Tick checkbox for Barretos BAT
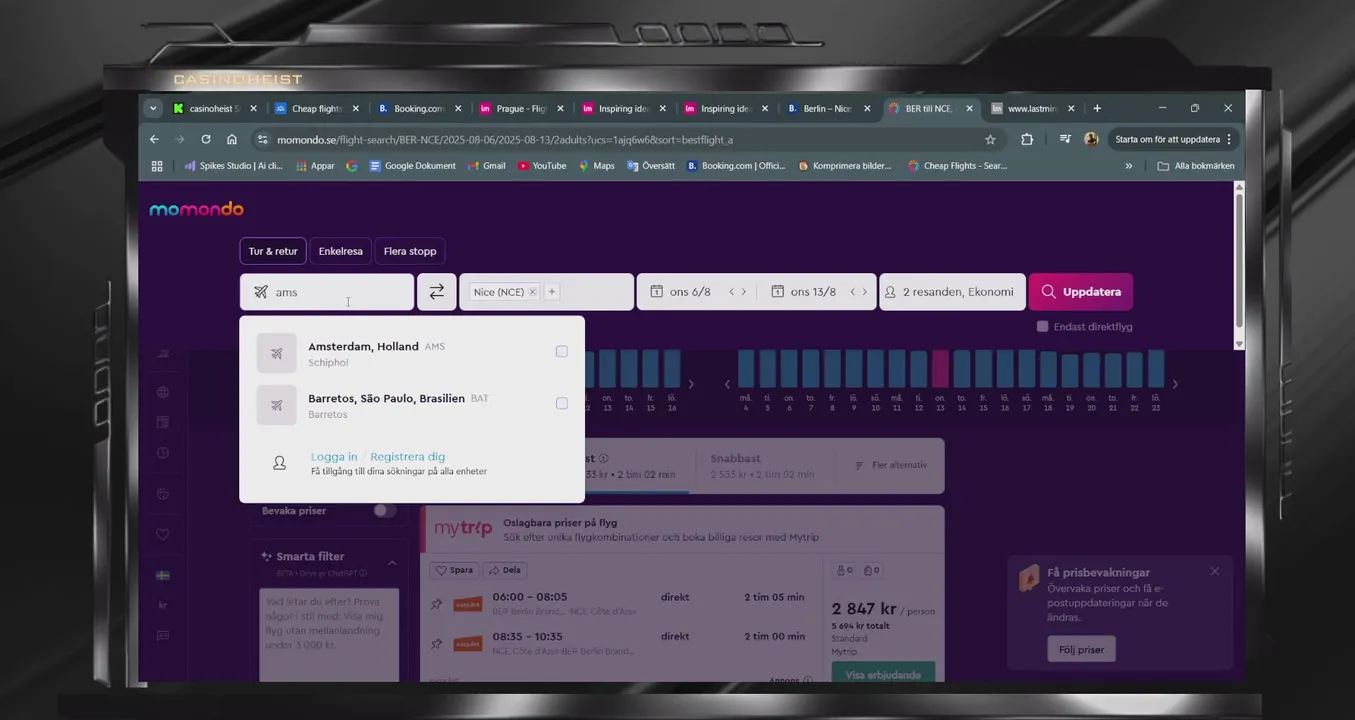1355x720 pixels. point(561,403)
